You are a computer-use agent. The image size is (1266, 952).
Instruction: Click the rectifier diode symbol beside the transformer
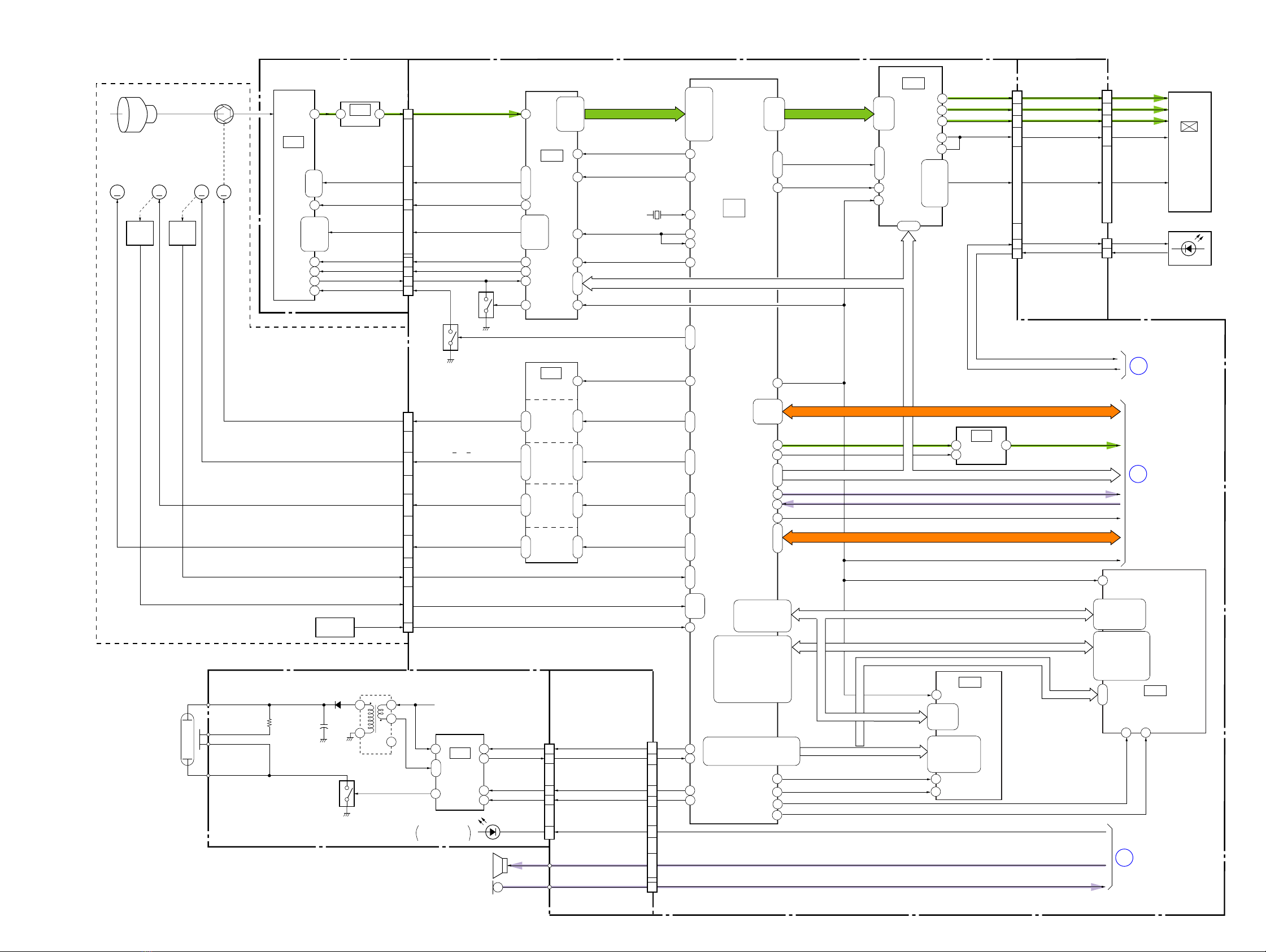[x=338, y=705]
